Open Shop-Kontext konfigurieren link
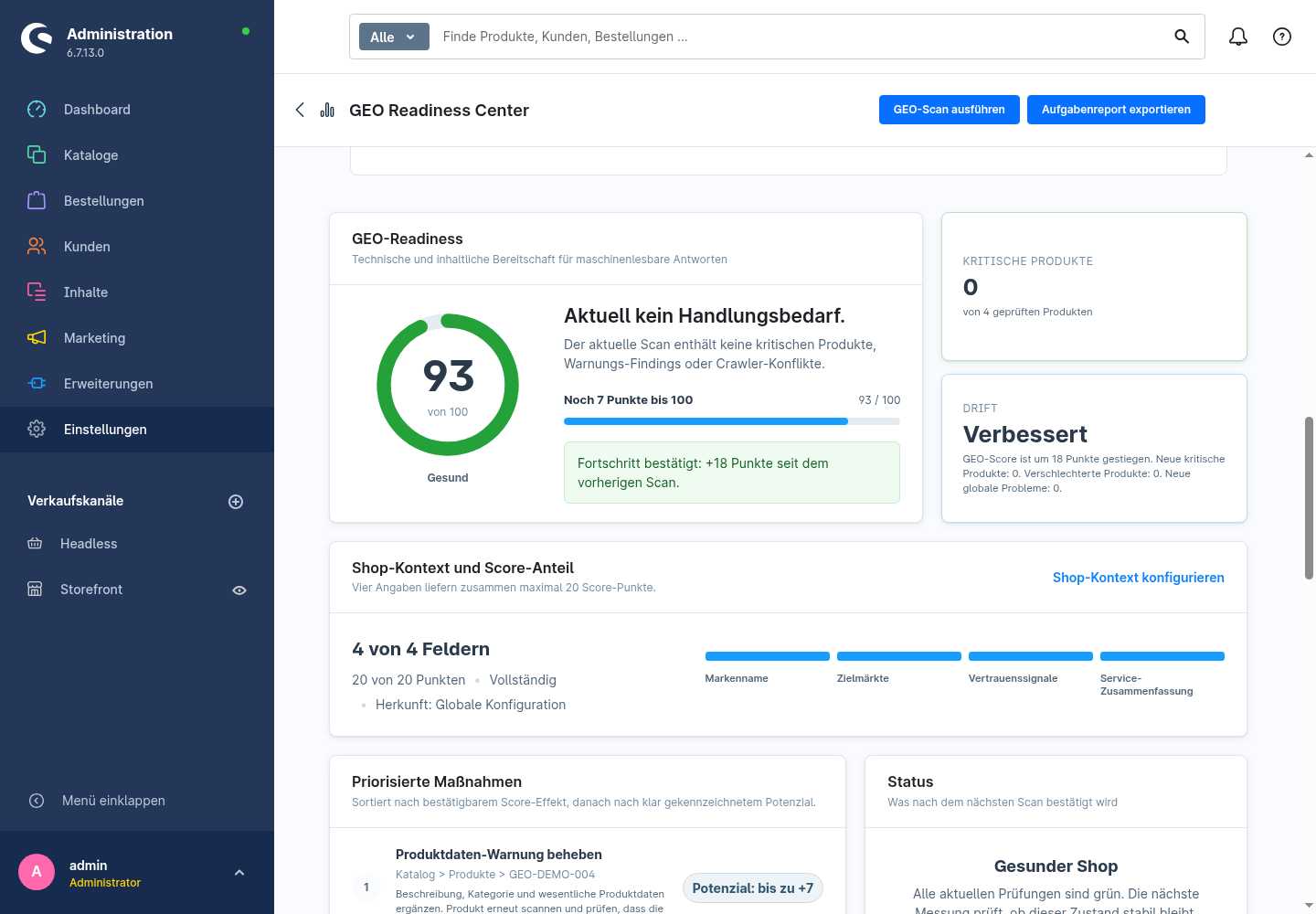This screenshot has height=914, width=1316. 1139,578
